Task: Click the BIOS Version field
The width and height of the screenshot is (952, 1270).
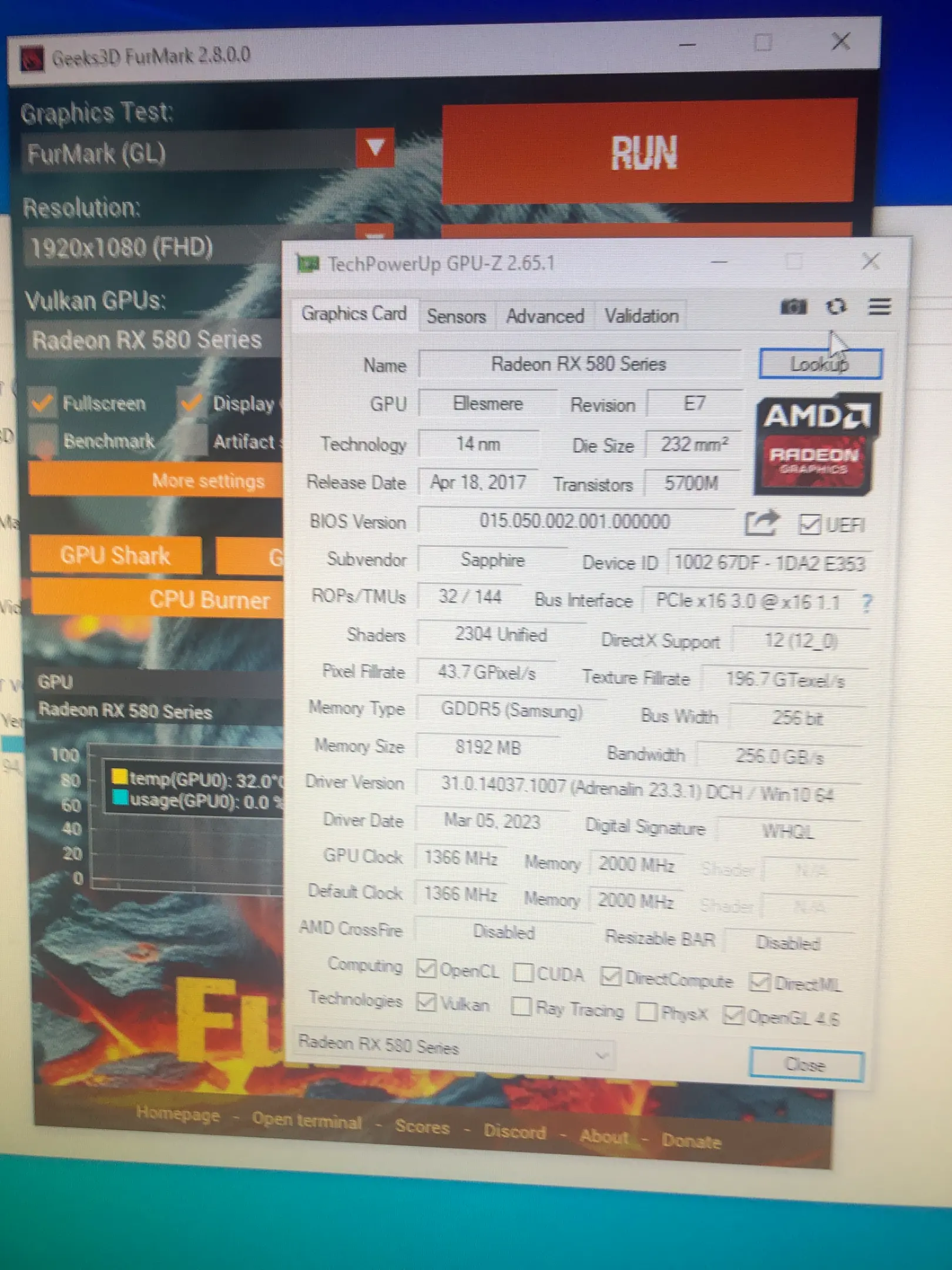Action: (x=576, y=522)
